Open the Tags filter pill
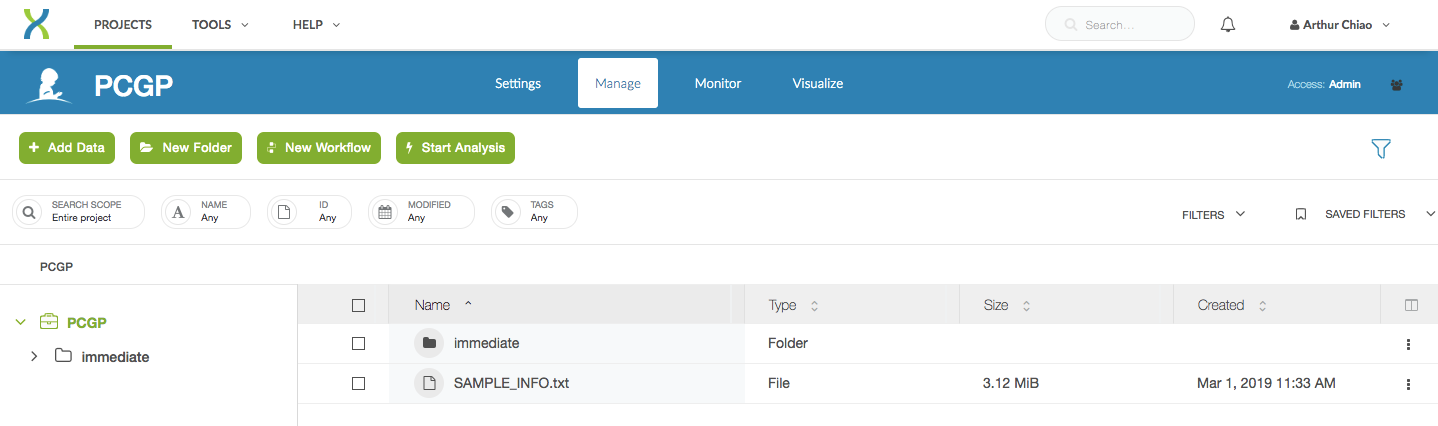Viewport: 1438px width, 426px height. click(x=534, y=212)
